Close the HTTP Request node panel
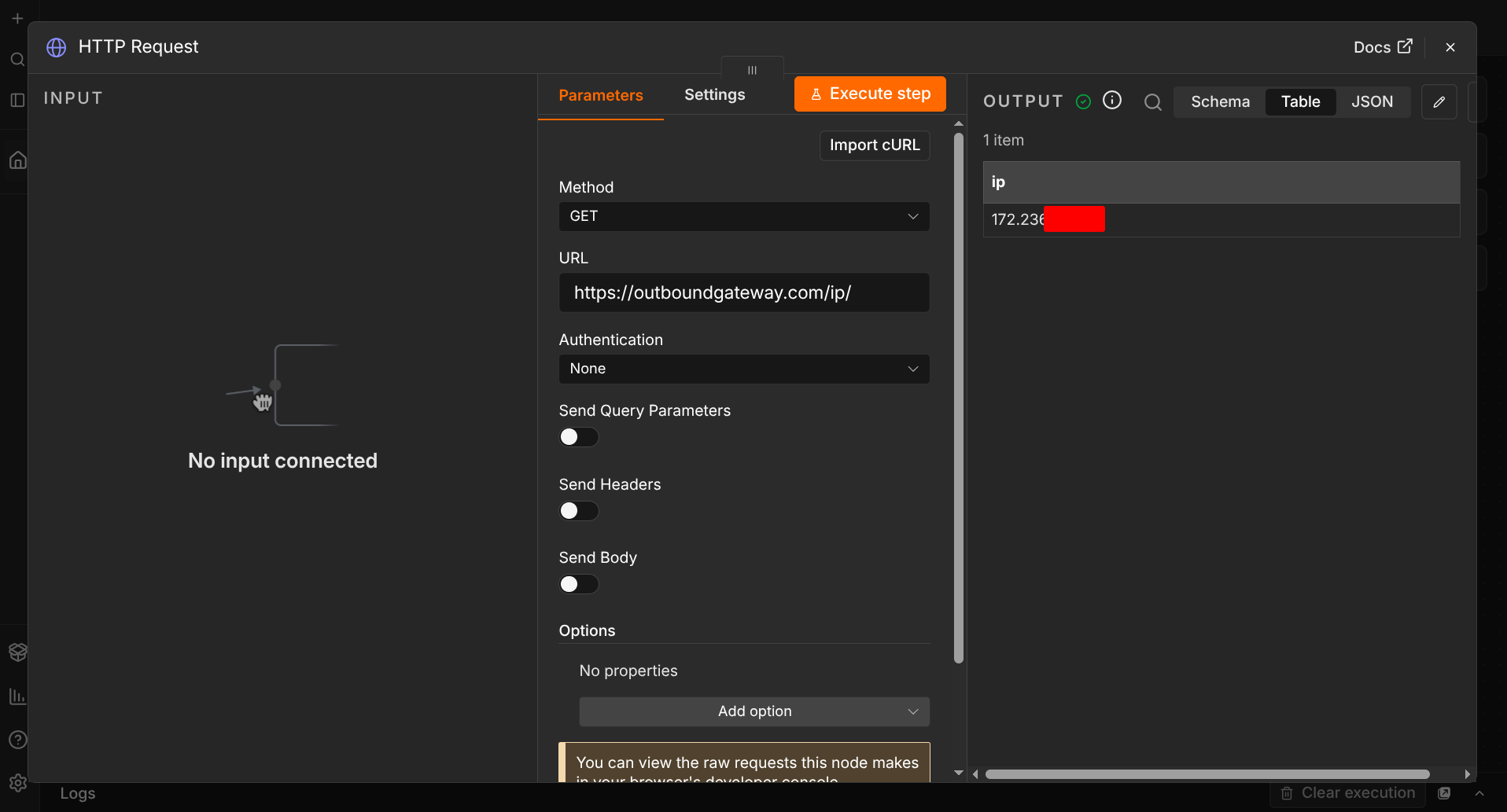Viewport: 1507px width, 812px height. 1450,47
